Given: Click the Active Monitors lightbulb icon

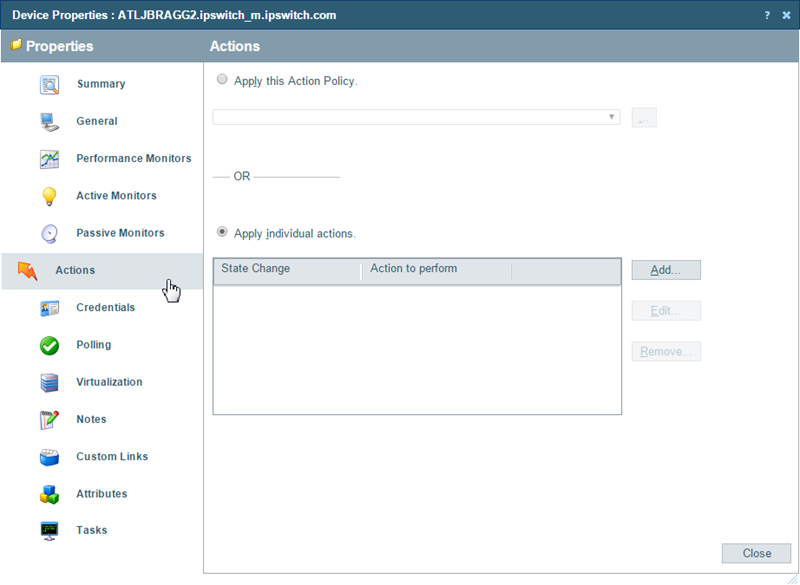Looking at the screenshot, I should (x=49, y=196).
